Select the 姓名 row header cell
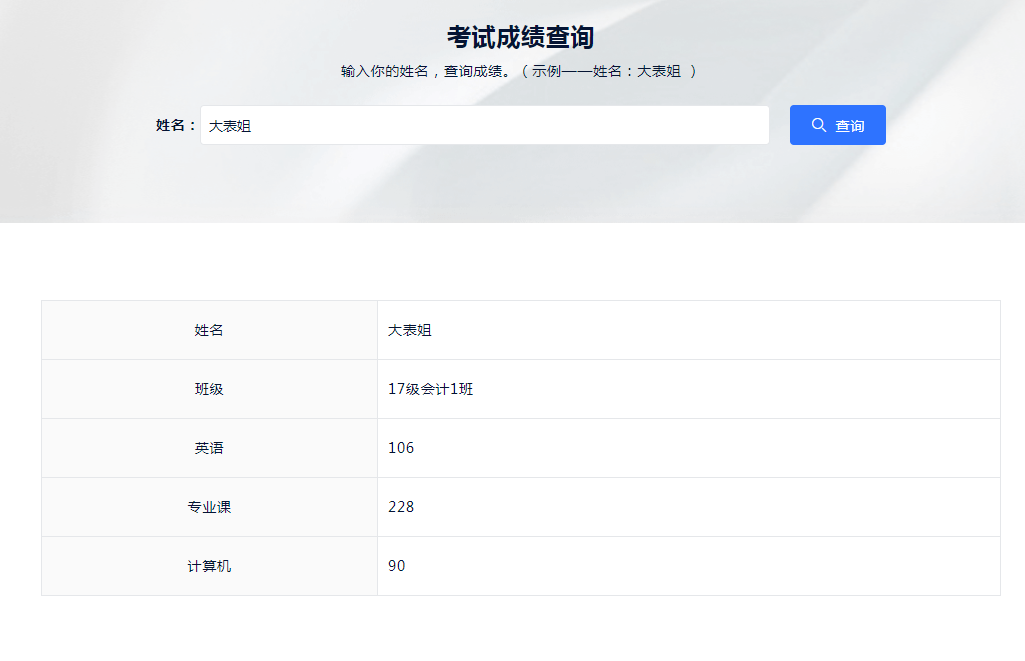Screen dimensions: 1025x661 tap(209, 330)
